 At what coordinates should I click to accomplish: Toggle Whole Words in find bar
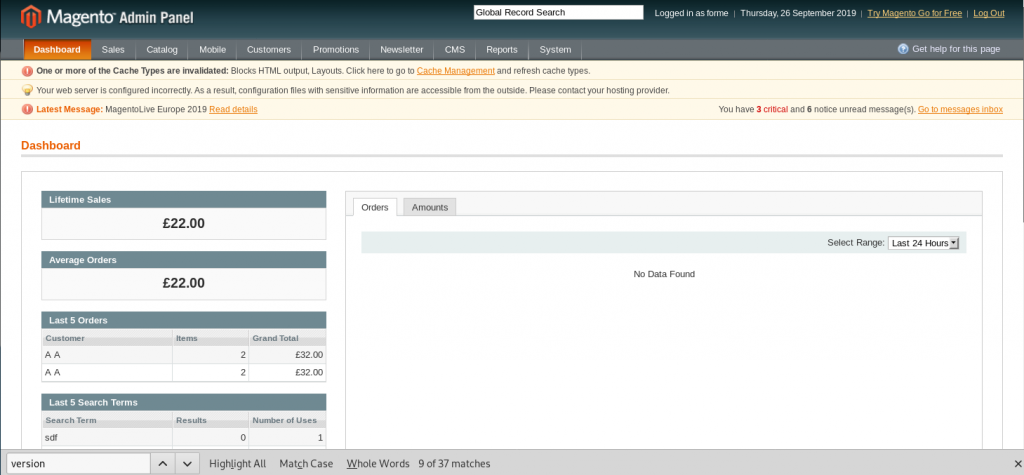[378, 464]
